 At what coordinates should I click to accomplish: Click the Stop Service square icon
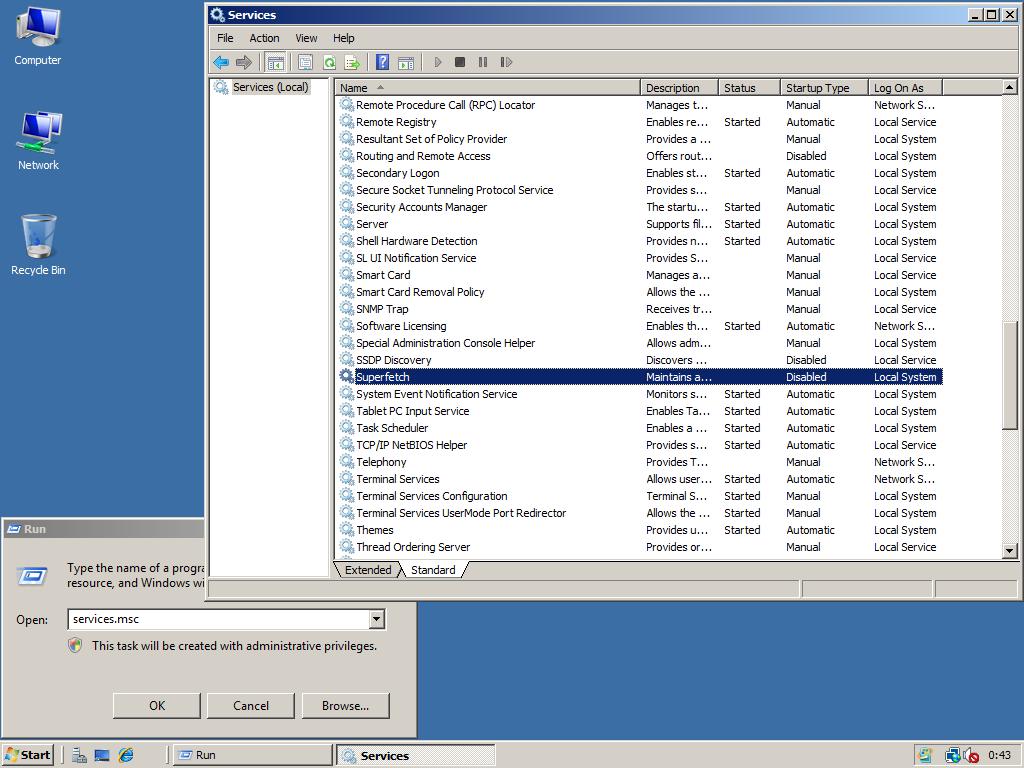click(460, 63)
